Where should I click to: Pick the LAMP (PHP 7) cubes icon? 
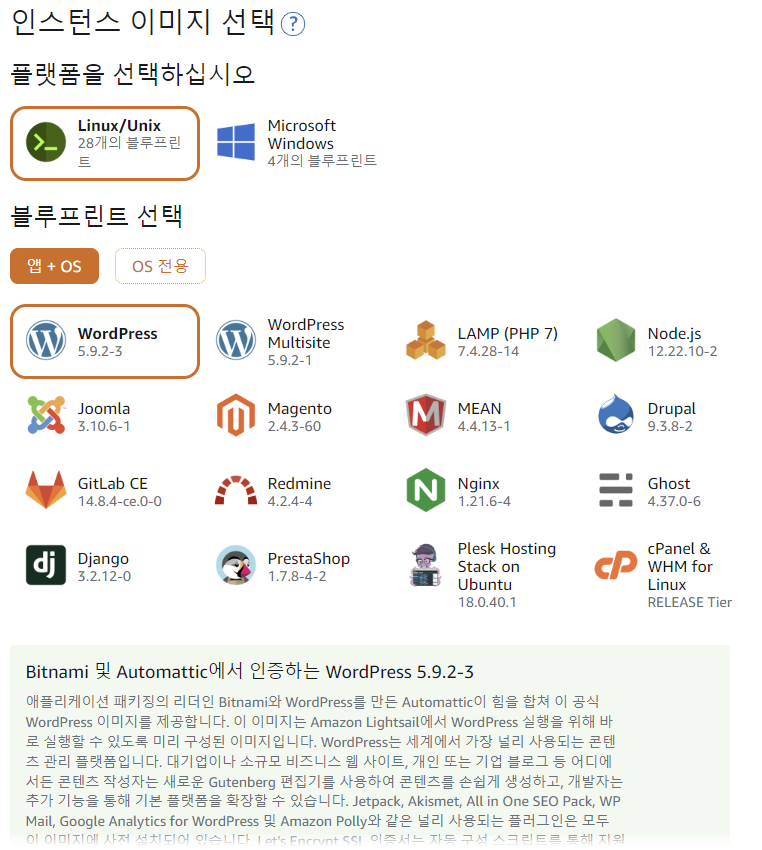pyautogui.click(x=425, y=340)
